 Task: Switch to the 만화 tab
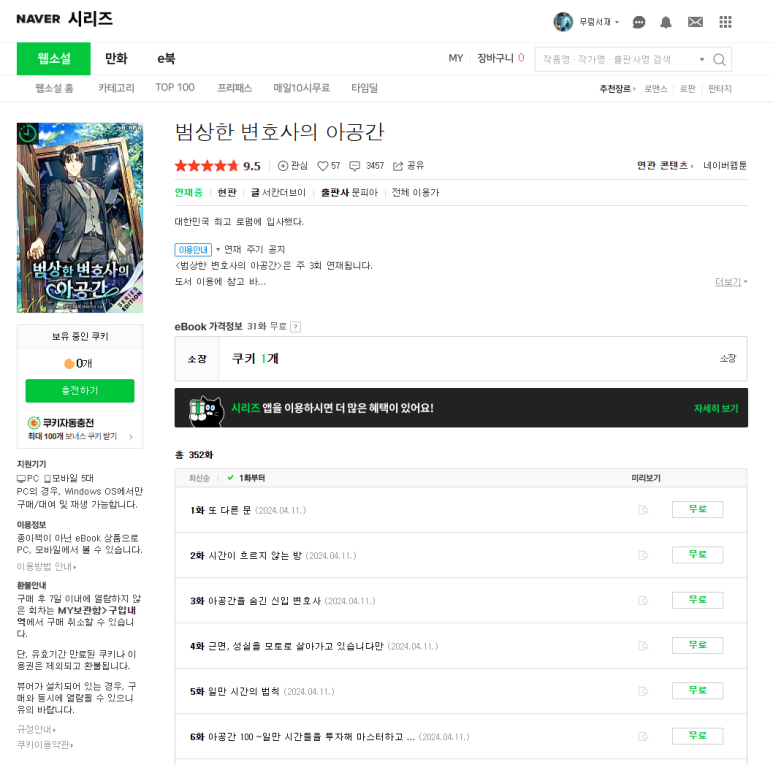point(116,59)
